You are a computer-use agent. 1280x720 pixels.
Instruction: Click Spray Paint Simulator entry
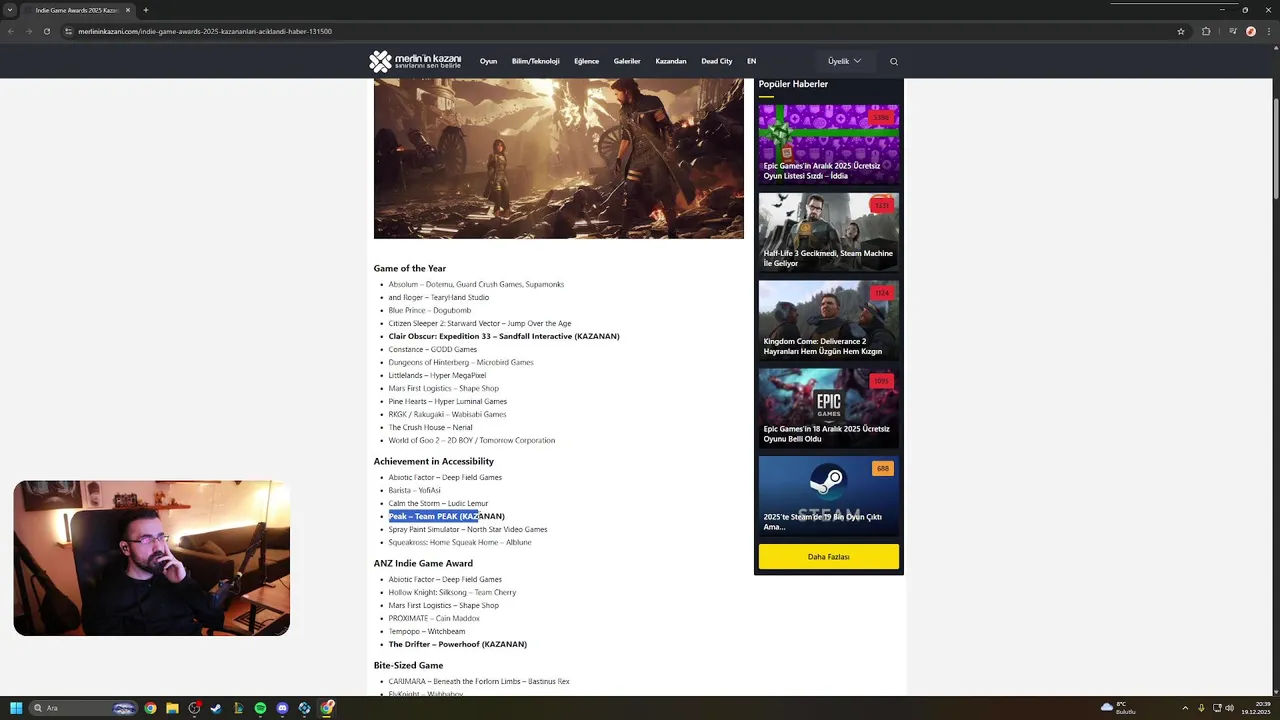468,529
